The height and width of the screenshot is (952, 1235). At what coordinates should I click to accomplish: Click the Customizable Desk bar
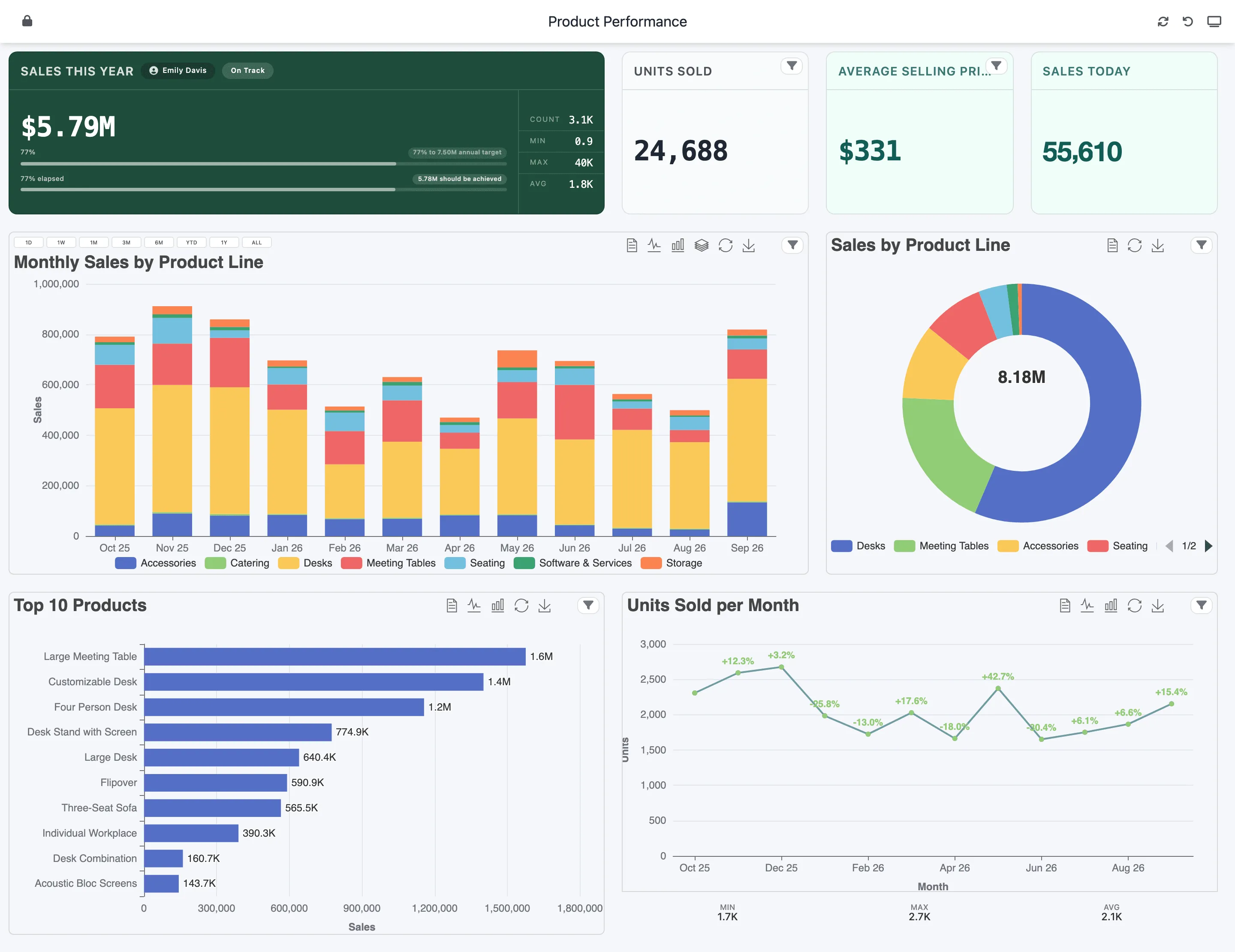tap(314, 682)
